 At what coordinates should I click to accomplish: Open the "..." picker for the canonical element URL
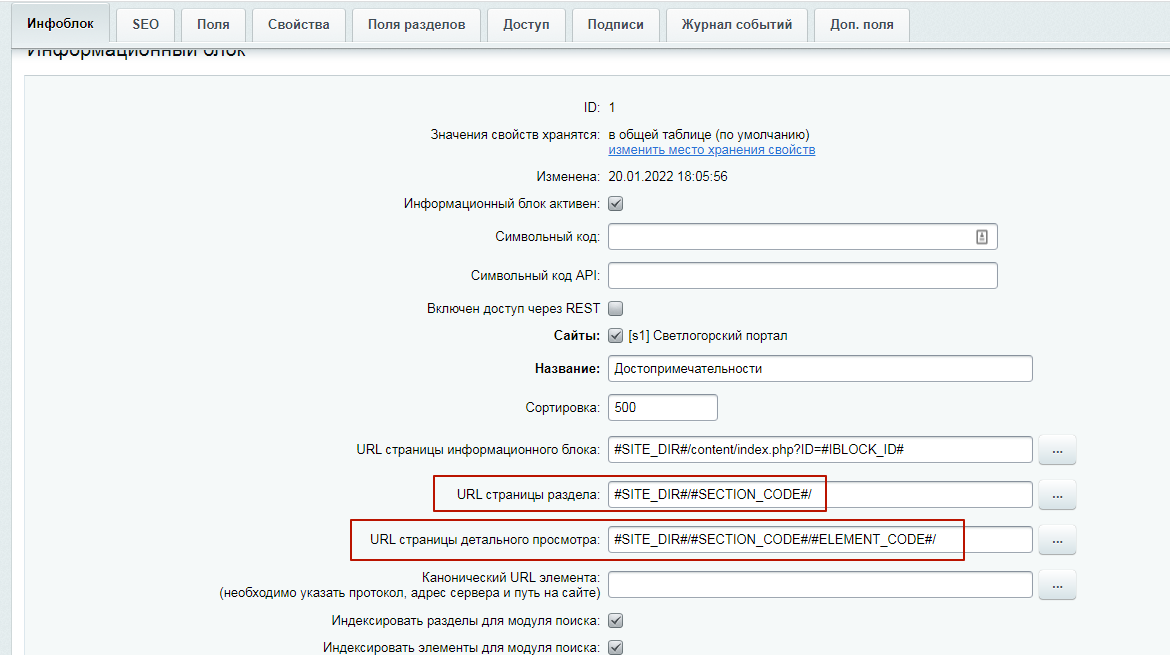point(1057,585)
